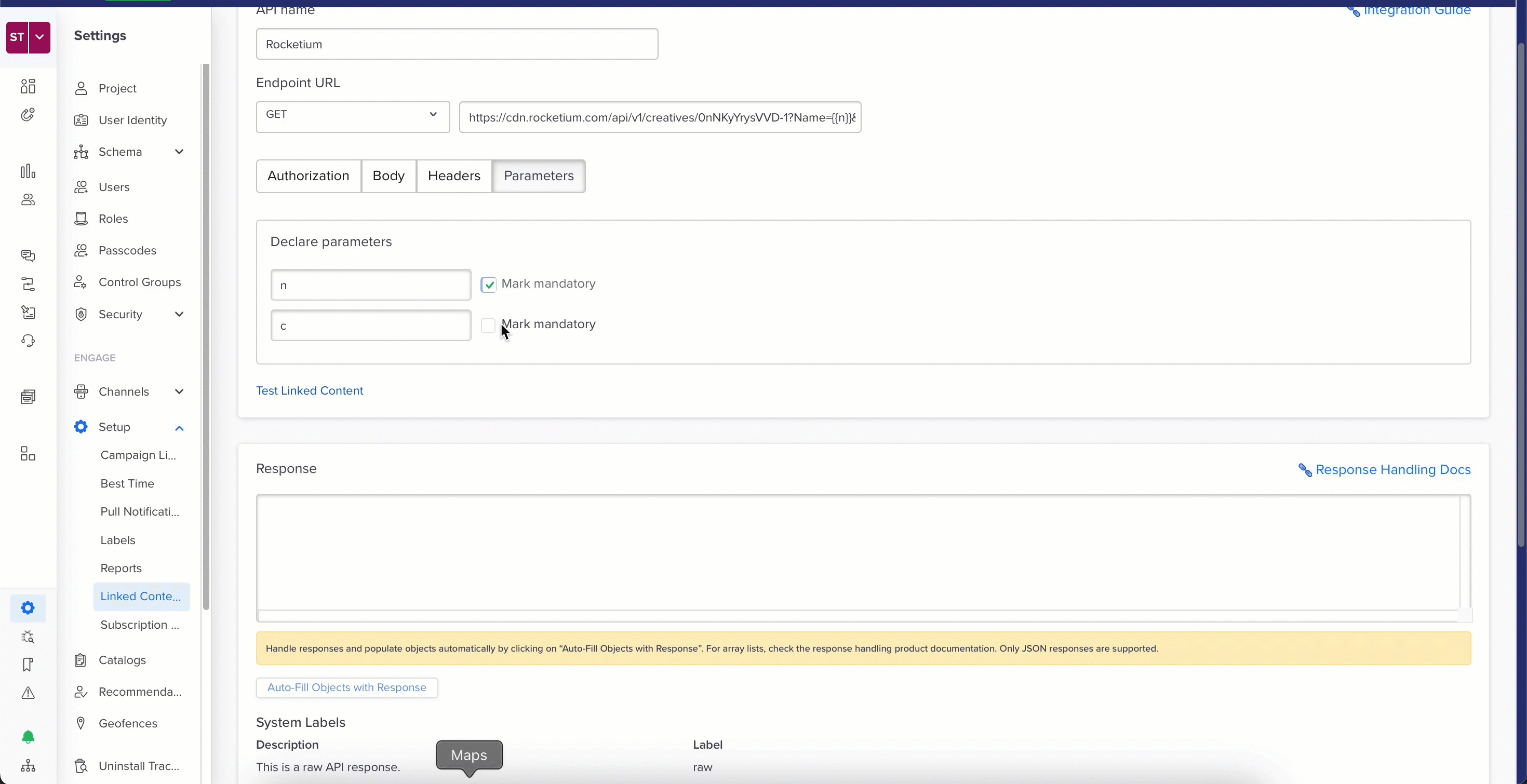Click the Catalogs clipboard icon

click(x=81, y=659)
